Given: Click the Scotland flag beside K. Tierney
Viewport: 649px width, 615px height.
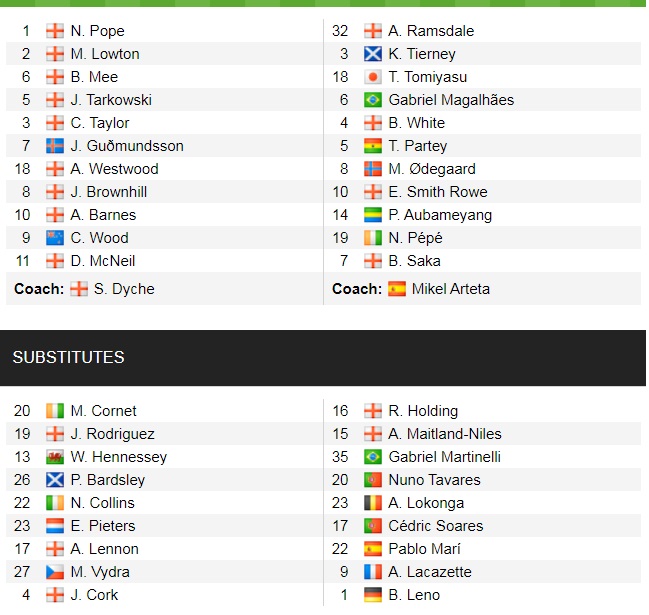Looking at the screenshot, I should tap(373, 54).
